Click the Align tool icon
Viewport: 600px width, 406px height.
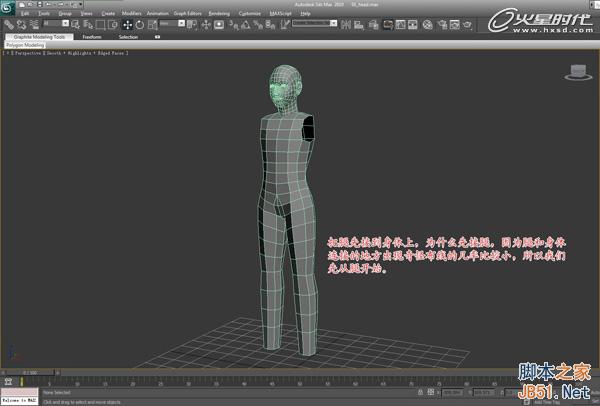(359, 25)
